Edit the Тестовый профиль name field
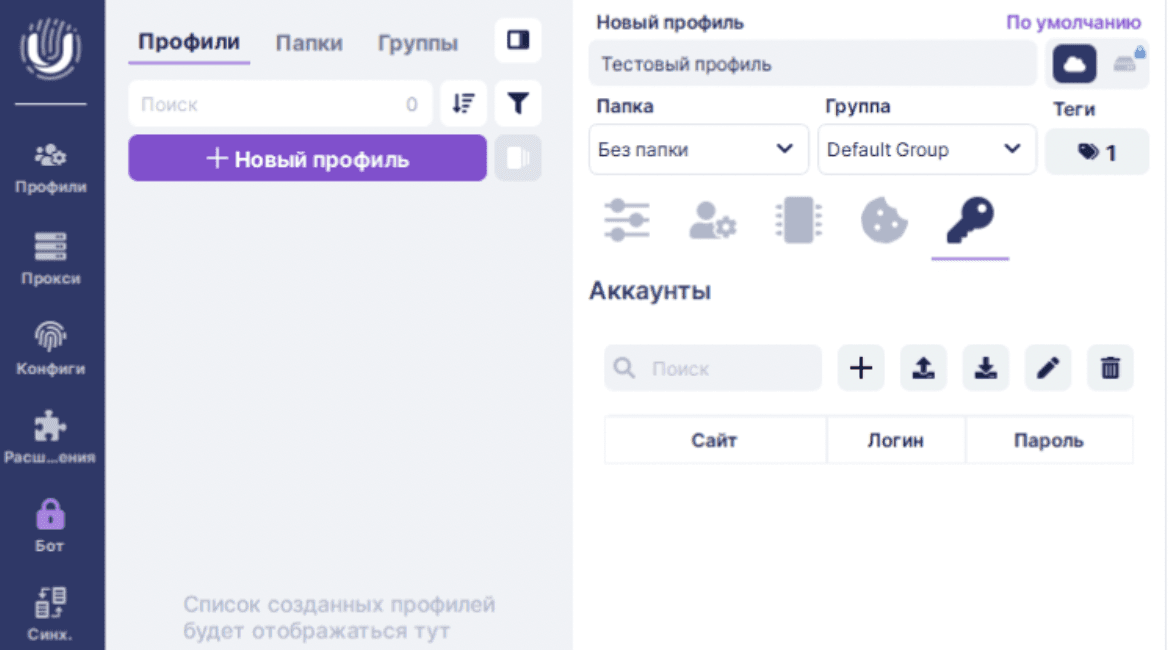This screenshot has height=651, width=1170. point(813,64)
